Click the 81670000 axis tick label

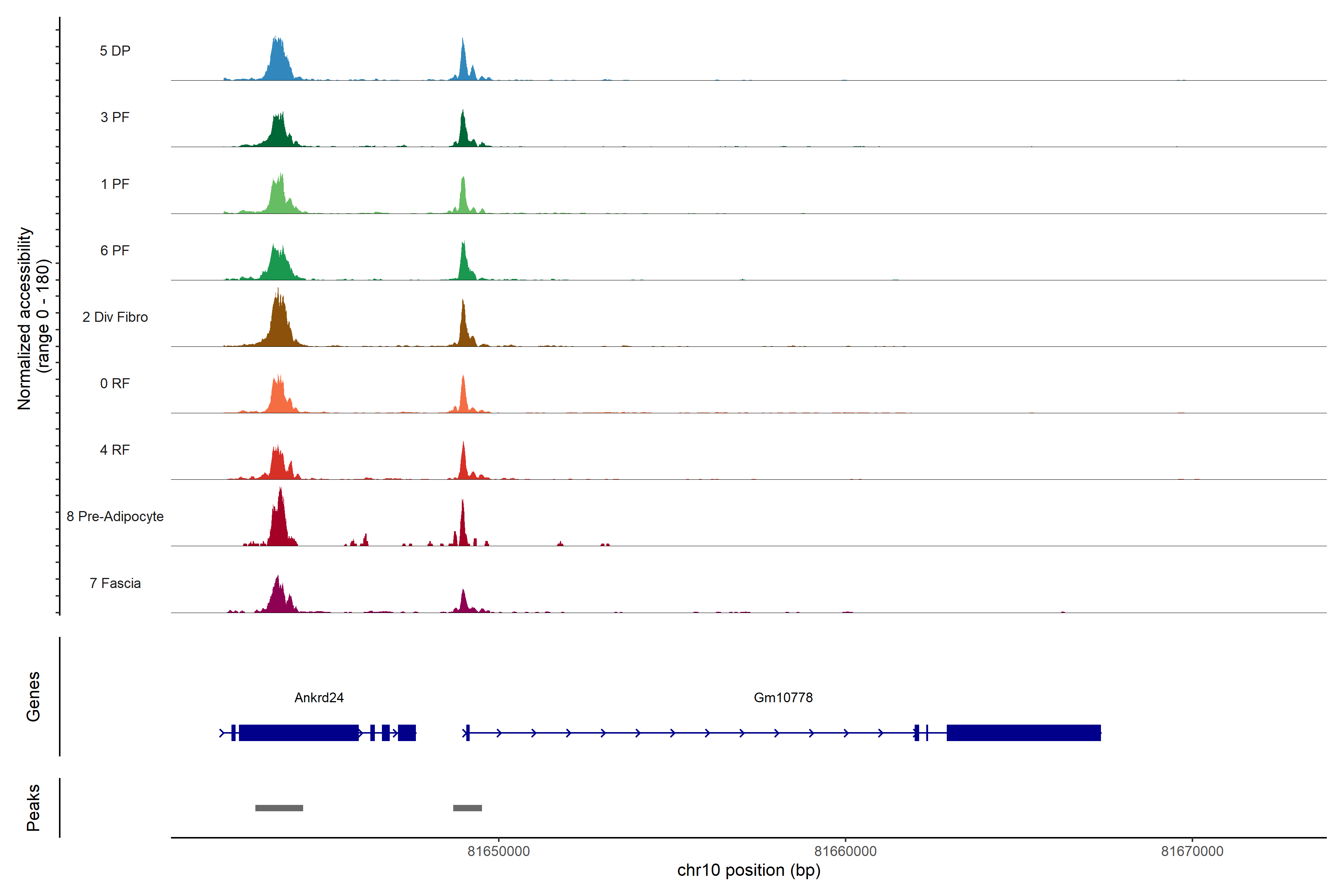1192,852
